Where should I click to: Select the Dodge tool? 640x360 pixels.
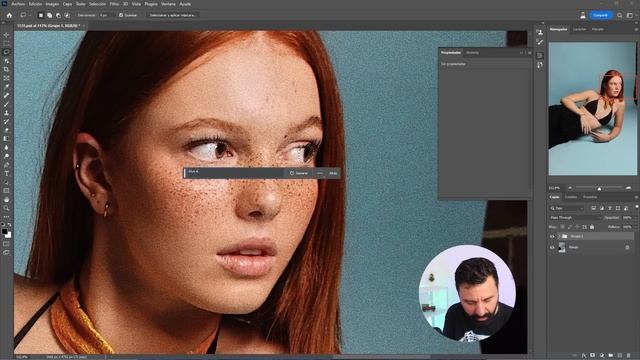coord(6,156)
